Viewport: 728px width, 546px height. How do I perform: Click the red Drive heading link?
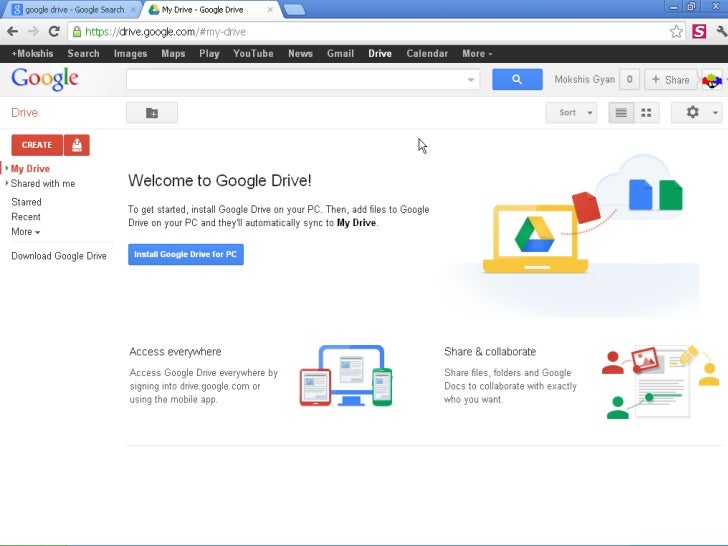(x=25, y=112)
